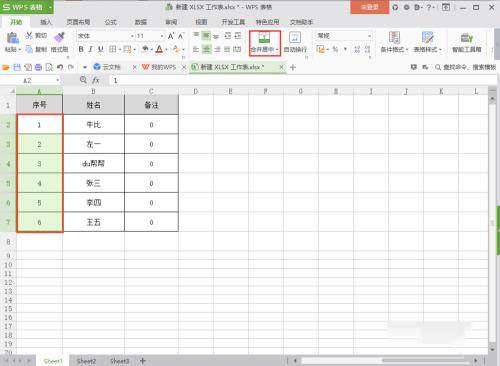Click the cell borders icon
Image resolution: width=500 pixels, height=366 pixels.
click(113, 49)
